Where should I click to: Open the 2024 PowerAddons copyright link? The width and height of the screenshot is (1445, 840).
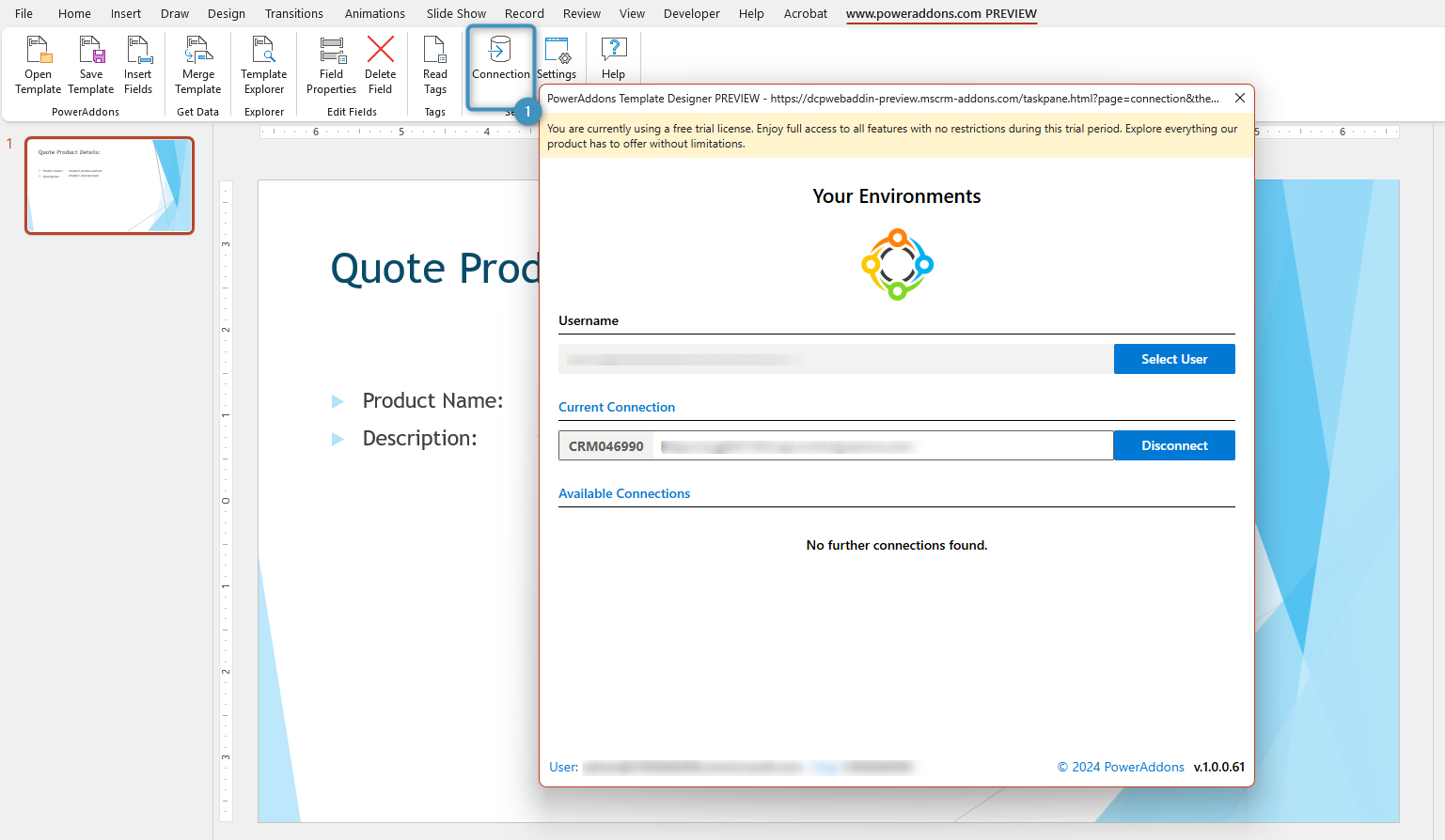(x=1121, y=767)
